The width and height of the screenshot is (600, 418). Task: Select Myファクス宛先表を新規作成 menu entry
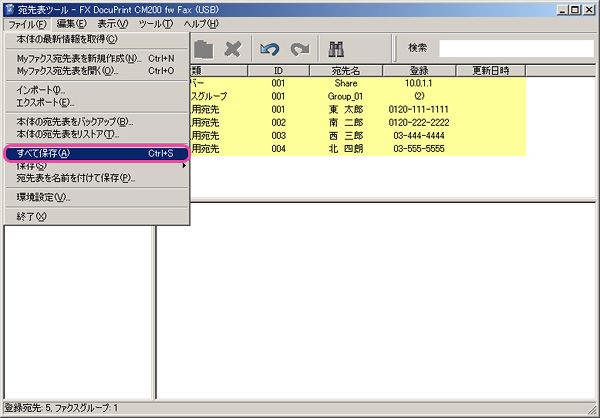(80, 58)
